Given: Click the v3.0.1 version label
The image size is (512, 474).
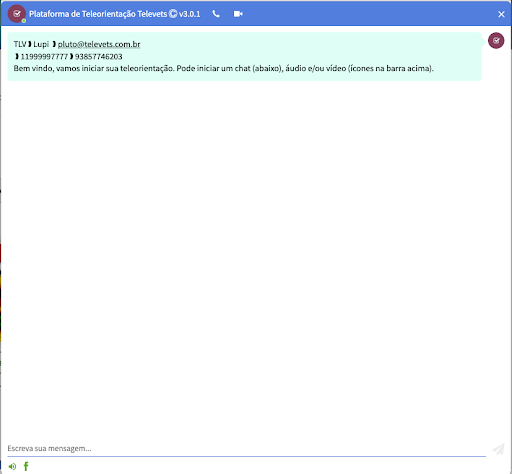Looking at the screenshot, I should [x=190, y=14].
